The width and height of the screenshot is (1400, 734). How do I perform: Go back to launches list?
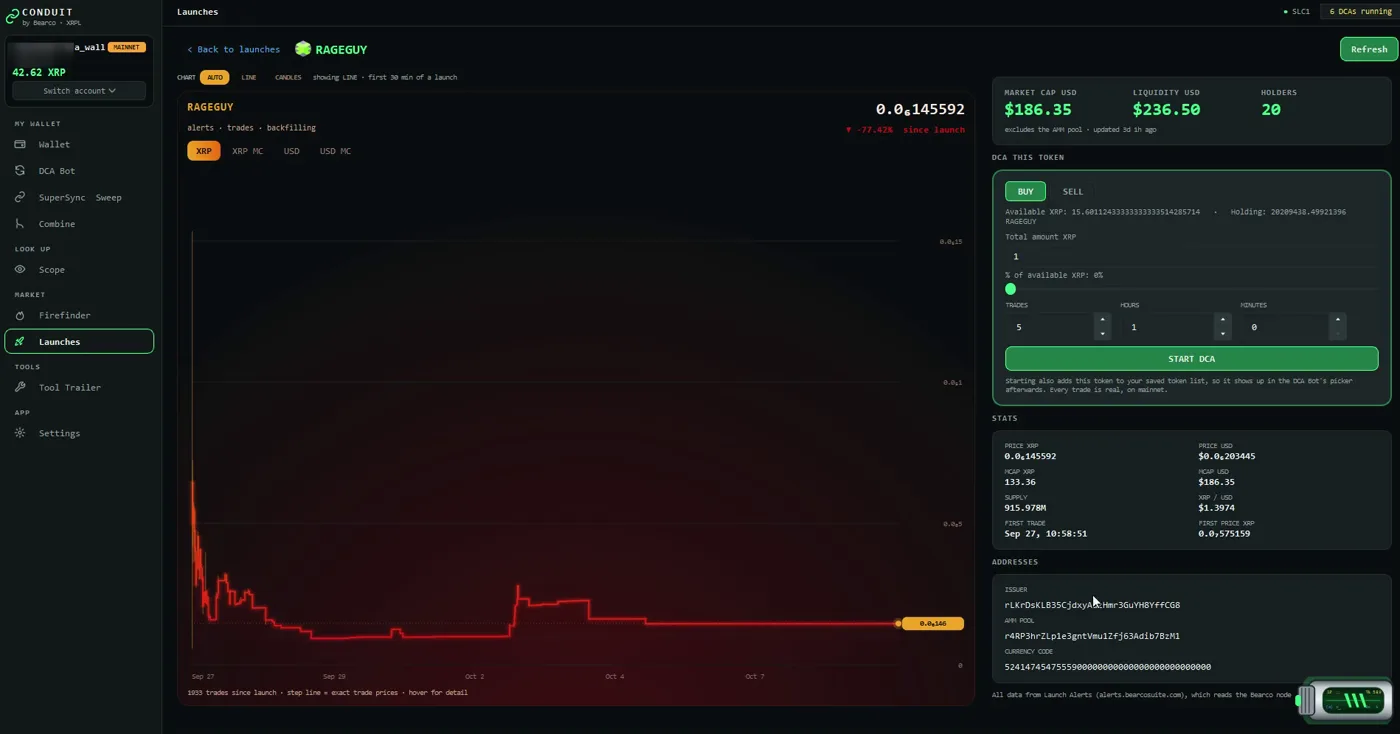pyautogui.click(x=233, y=49)
